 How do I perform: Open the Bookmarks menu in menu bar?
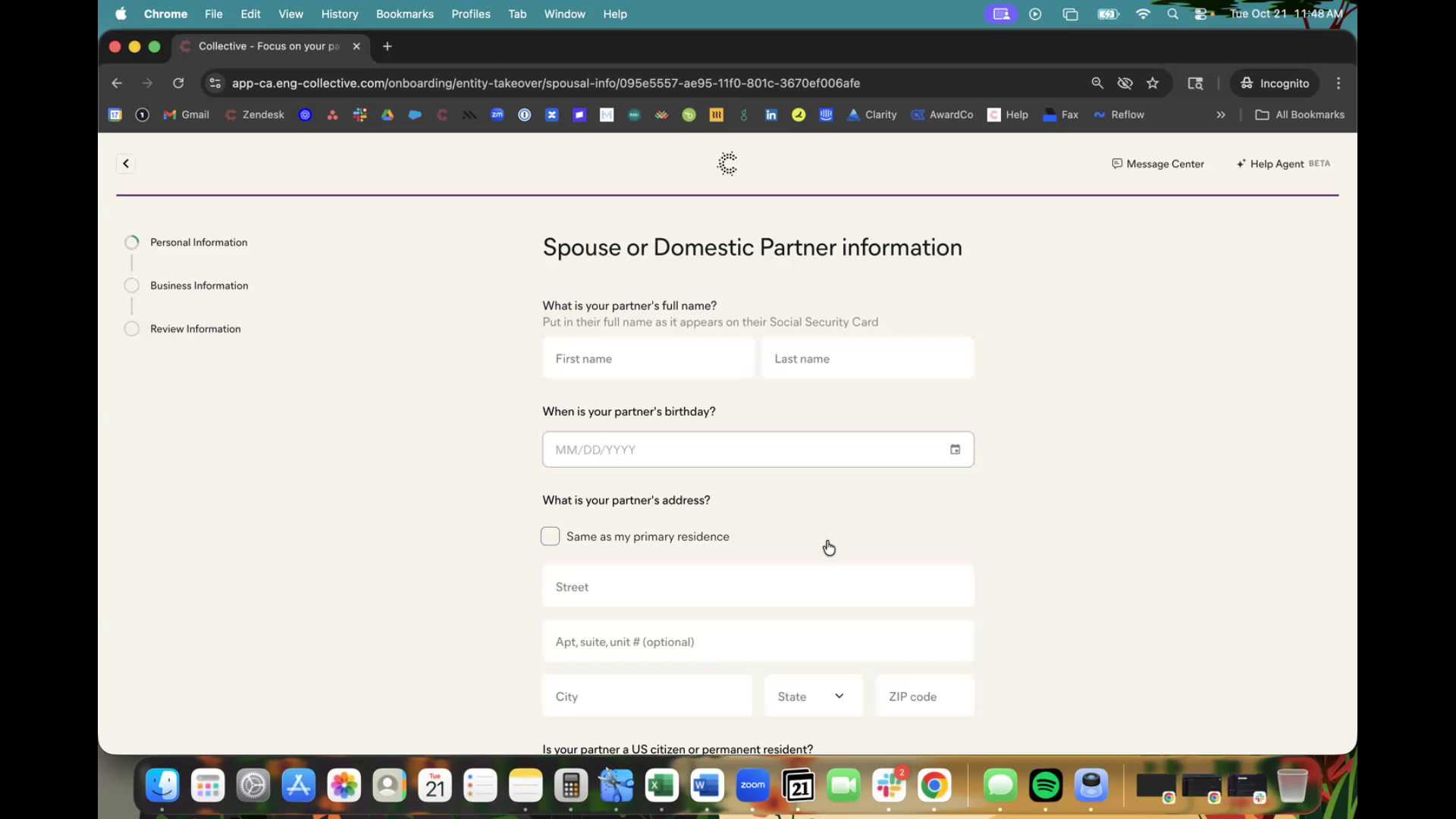coord(404,14)
